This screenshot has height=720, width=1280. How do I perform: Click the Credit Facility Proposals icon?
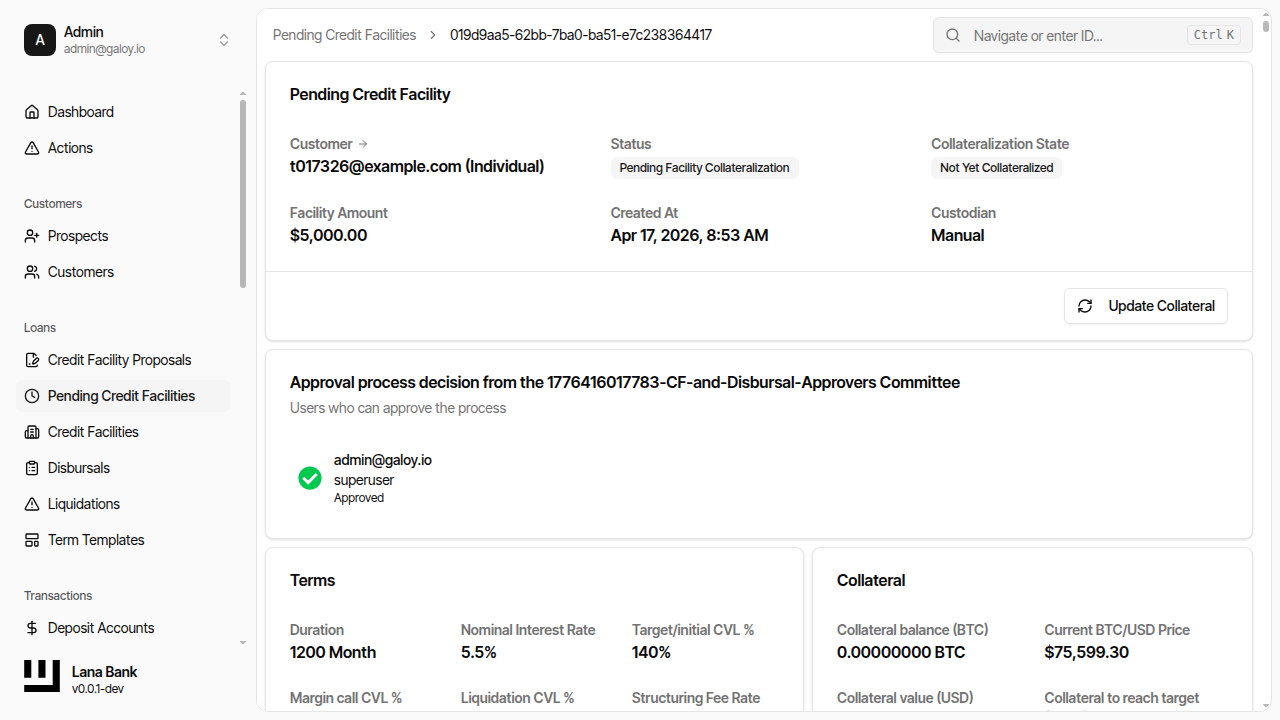coord(32,360)
